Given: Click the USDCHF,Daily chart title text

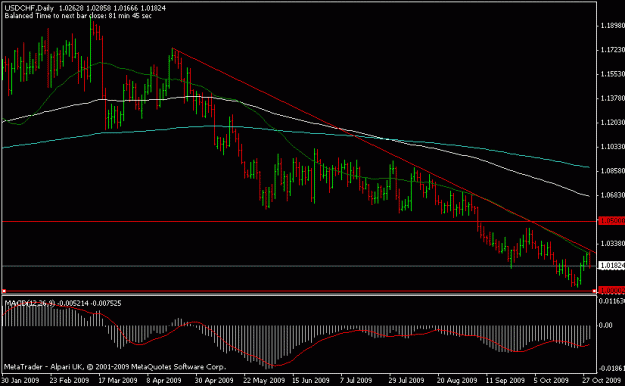Looking at the screenshot, I should pyautogui.click(x=29, y=8).
